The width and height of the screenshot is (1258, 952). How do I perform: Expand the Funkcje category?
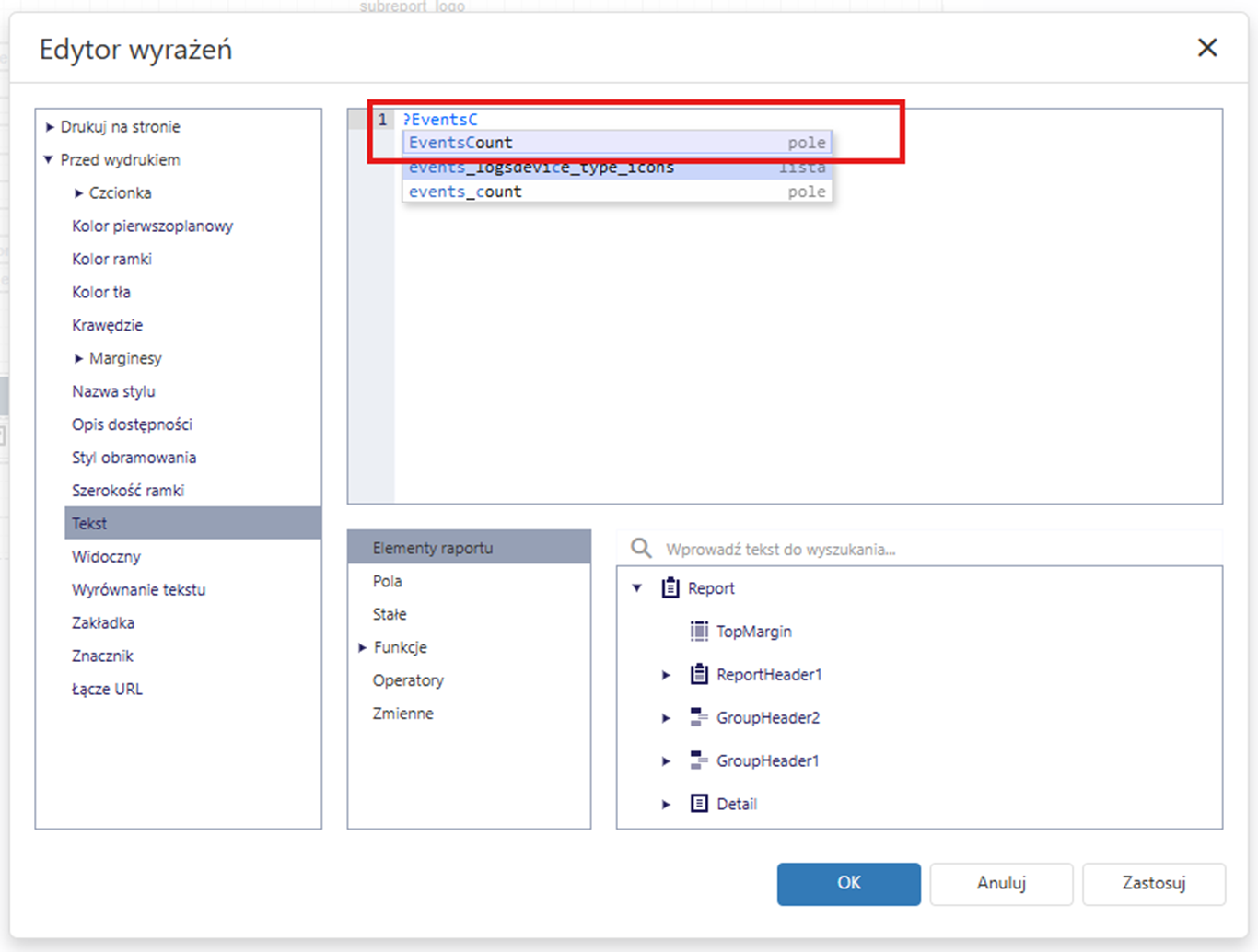[363, 648]
